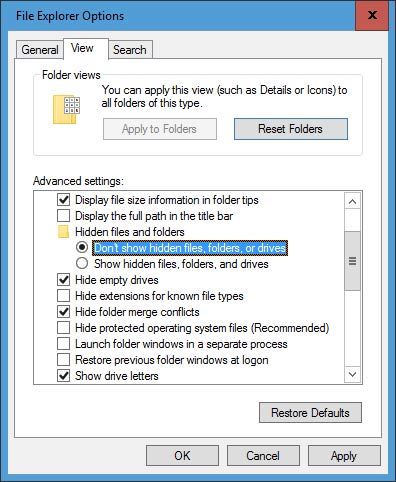This screenshot has height=482, width=396.
Task: Uncheck Show drive letters
Action: [x=63, y=376]
